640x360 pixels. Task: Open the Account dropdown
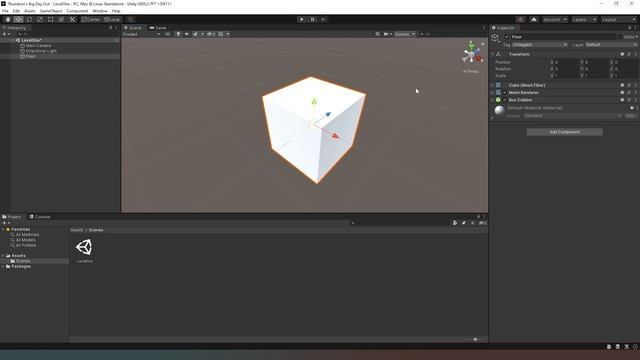[555, 19]
